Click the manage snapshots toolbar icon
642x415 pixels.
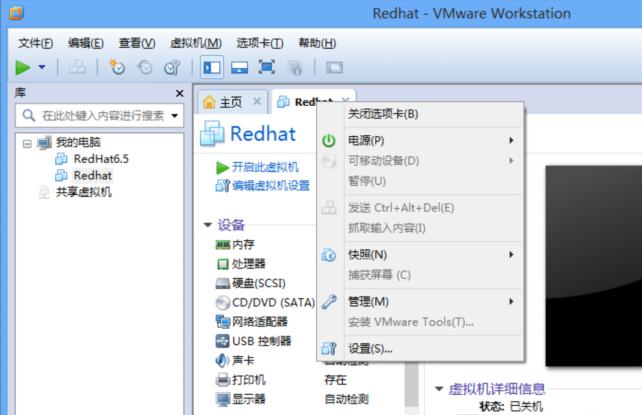click(171, 67)
